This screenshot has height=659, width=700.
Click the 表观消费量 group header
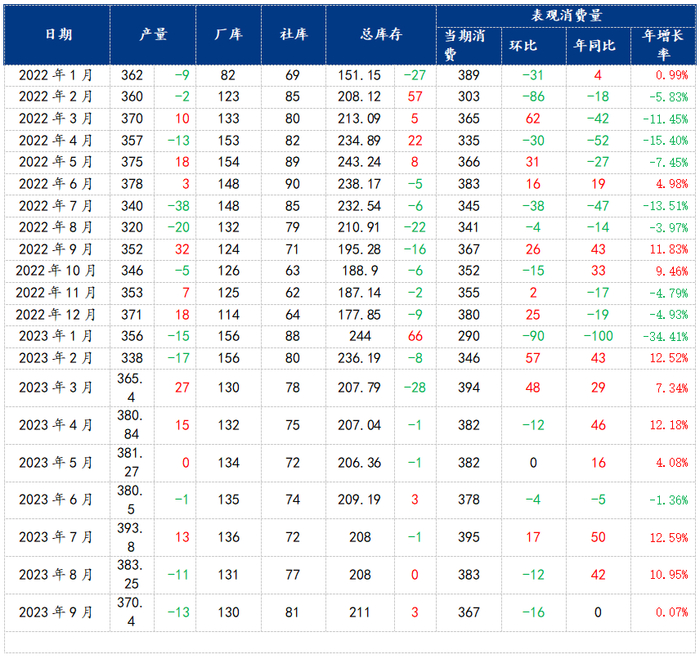pyautogui.click(x=567, y=16)
